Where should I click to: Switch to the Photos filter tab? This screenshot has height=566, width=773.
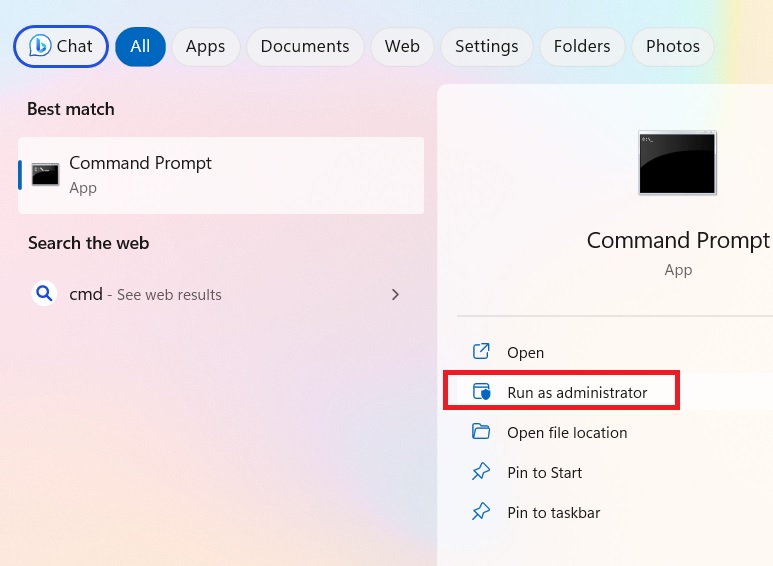tap(673, 46)
